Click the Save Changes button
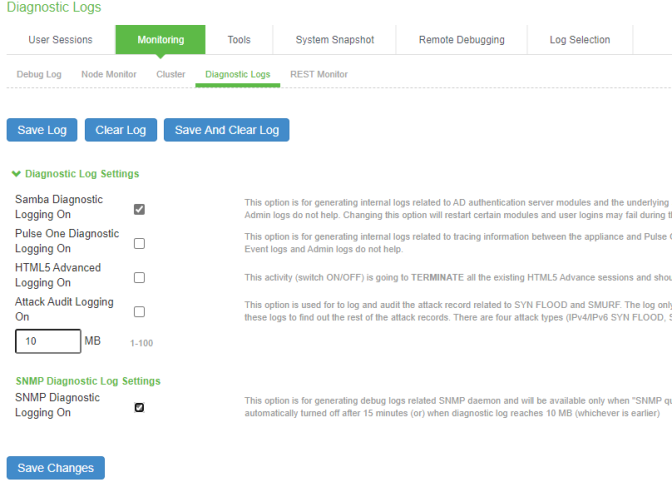The image size is (672, 487). 56,468
